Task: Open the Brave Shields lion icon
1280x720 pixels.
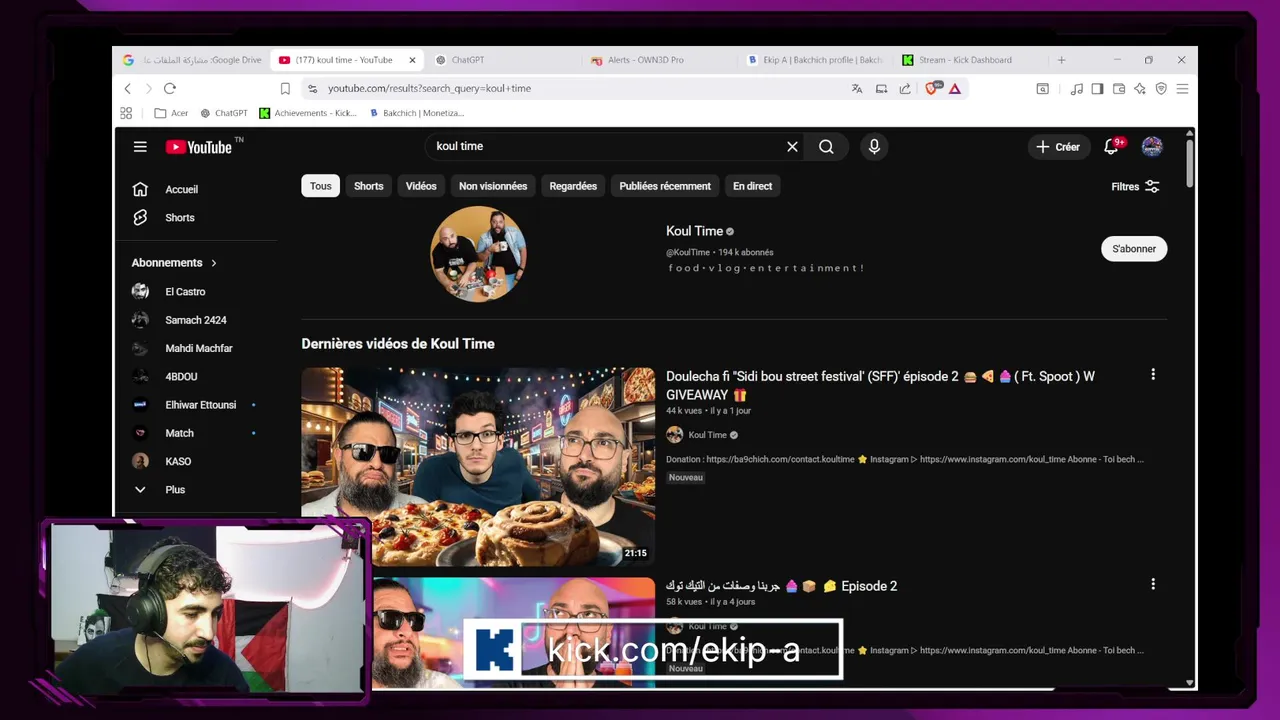Action: coord(932,88)
